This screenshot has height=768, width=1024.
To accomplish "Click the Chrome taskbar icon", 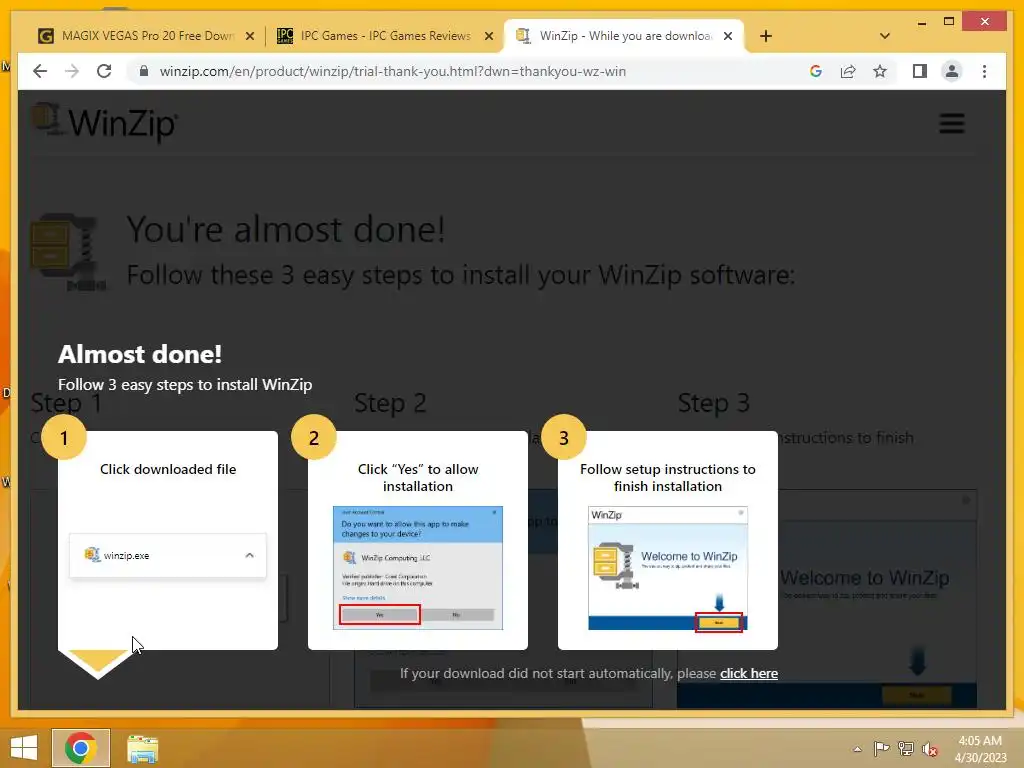I will pyautogui.click(x=80, y=748).
